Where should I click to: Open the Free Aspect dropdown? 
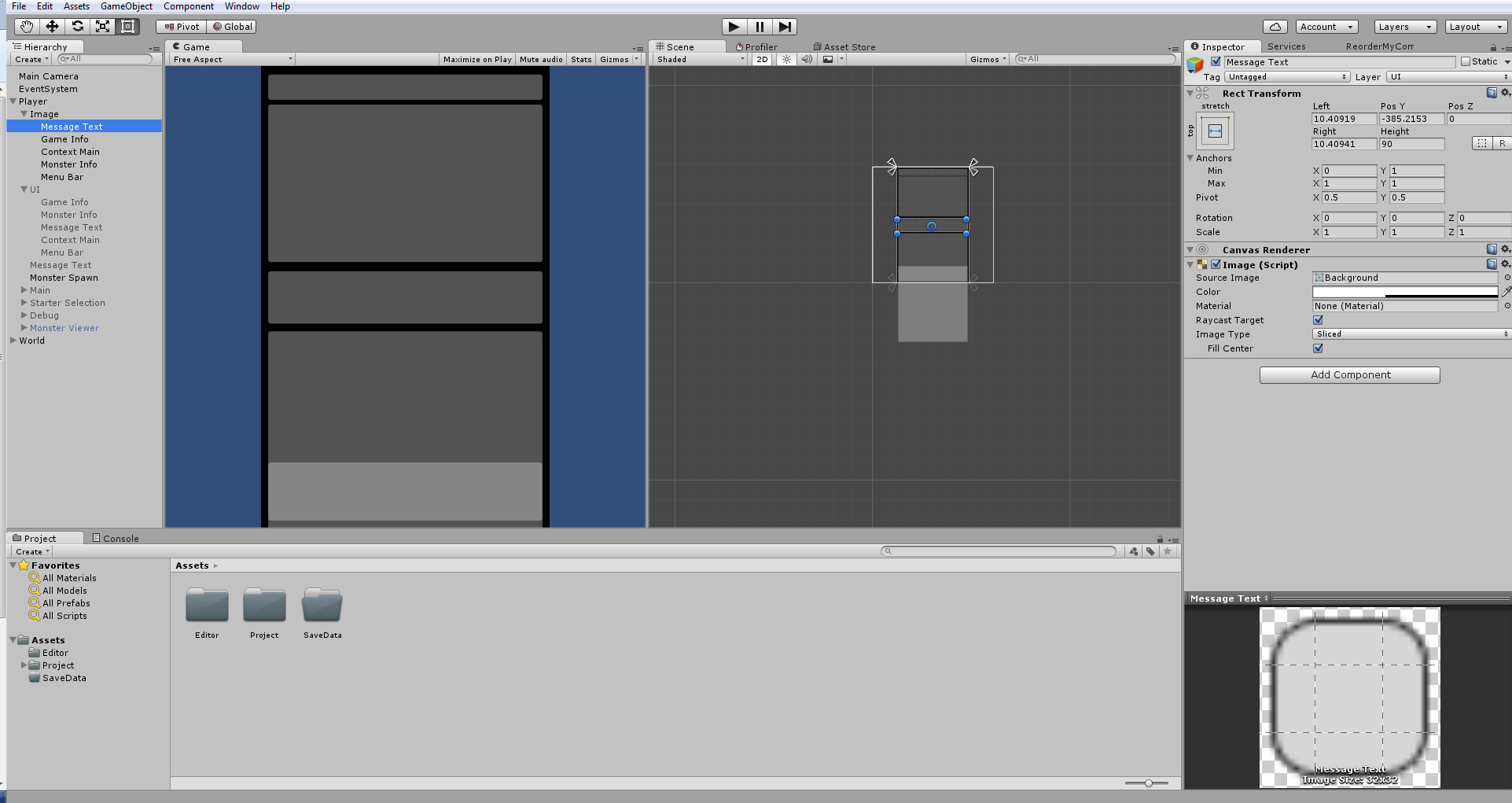click(x=233, y=59)
